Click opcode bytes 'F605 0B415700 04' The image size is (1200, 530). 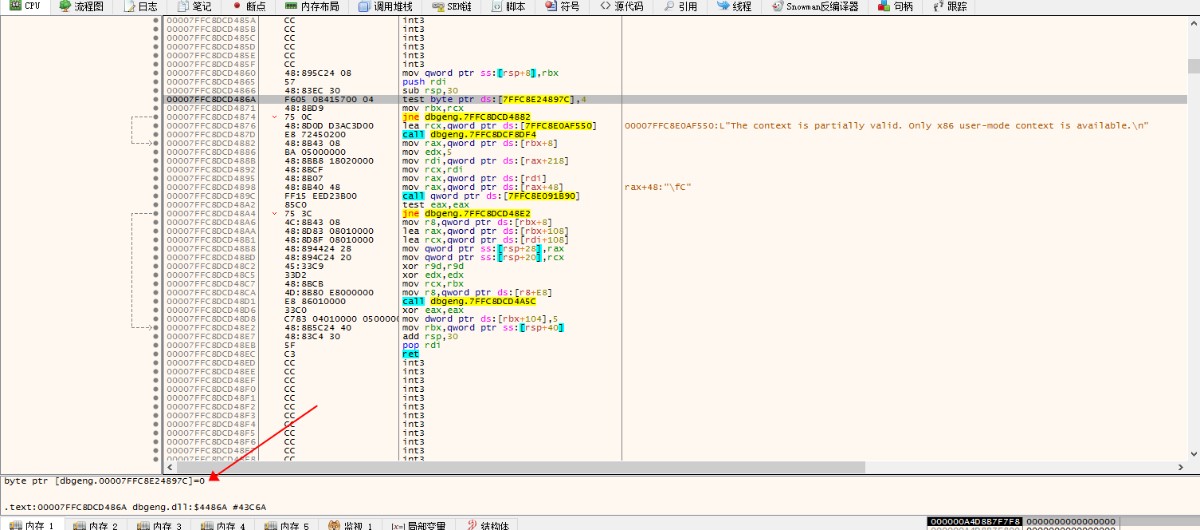point(329,99)
